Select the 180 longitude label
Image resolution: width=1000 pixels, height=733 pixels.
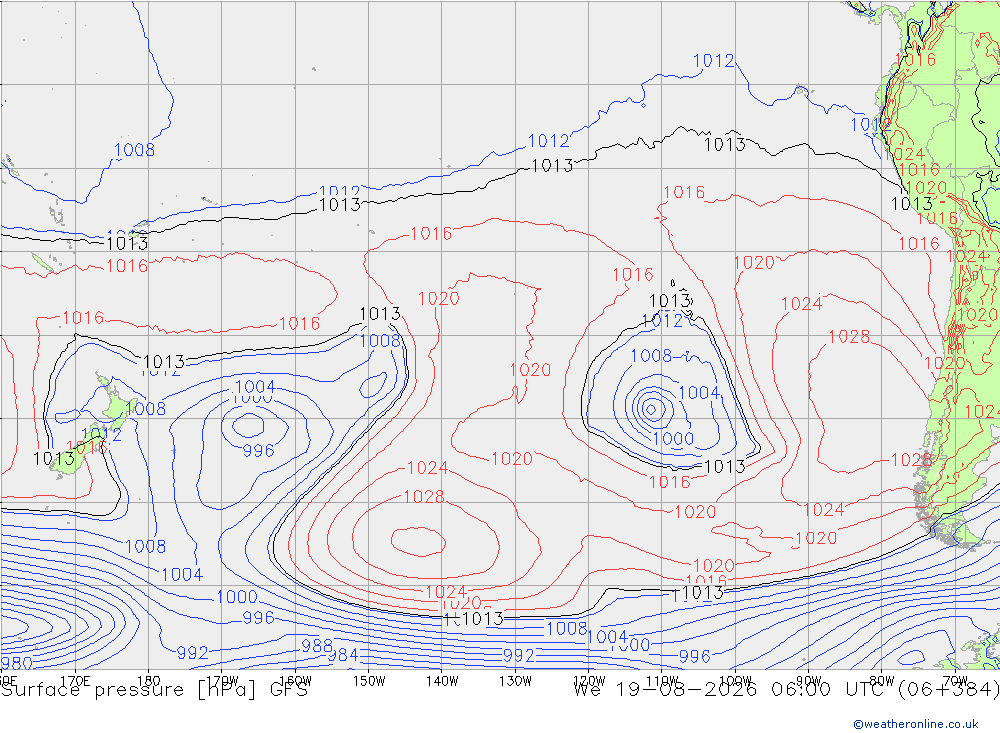click(x=149, y=681)
